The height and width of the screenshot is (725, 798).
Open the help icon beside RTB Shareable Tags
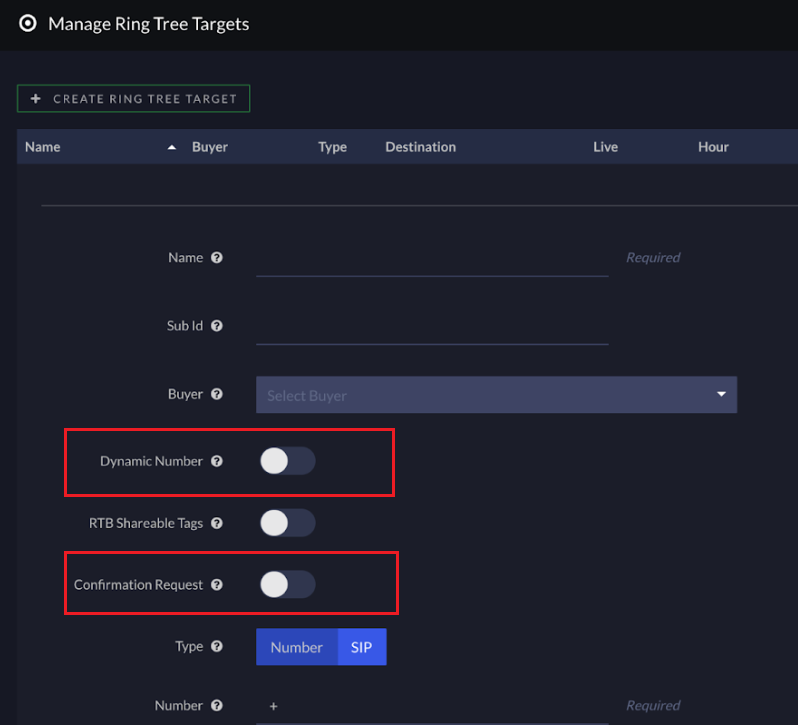pyautogui.click(x=217, y=523)
